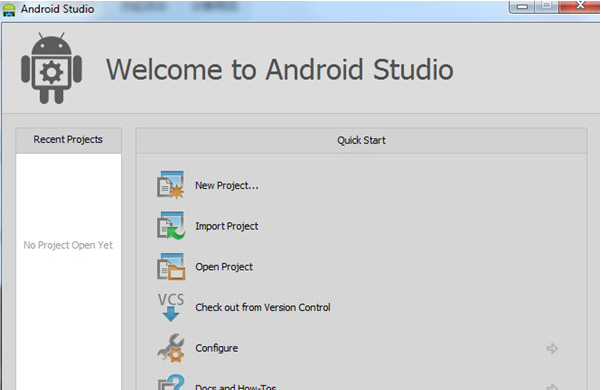Click the Configure wrench icon
The width and height of the screenshot is (601, 390).
pos(171,348)
